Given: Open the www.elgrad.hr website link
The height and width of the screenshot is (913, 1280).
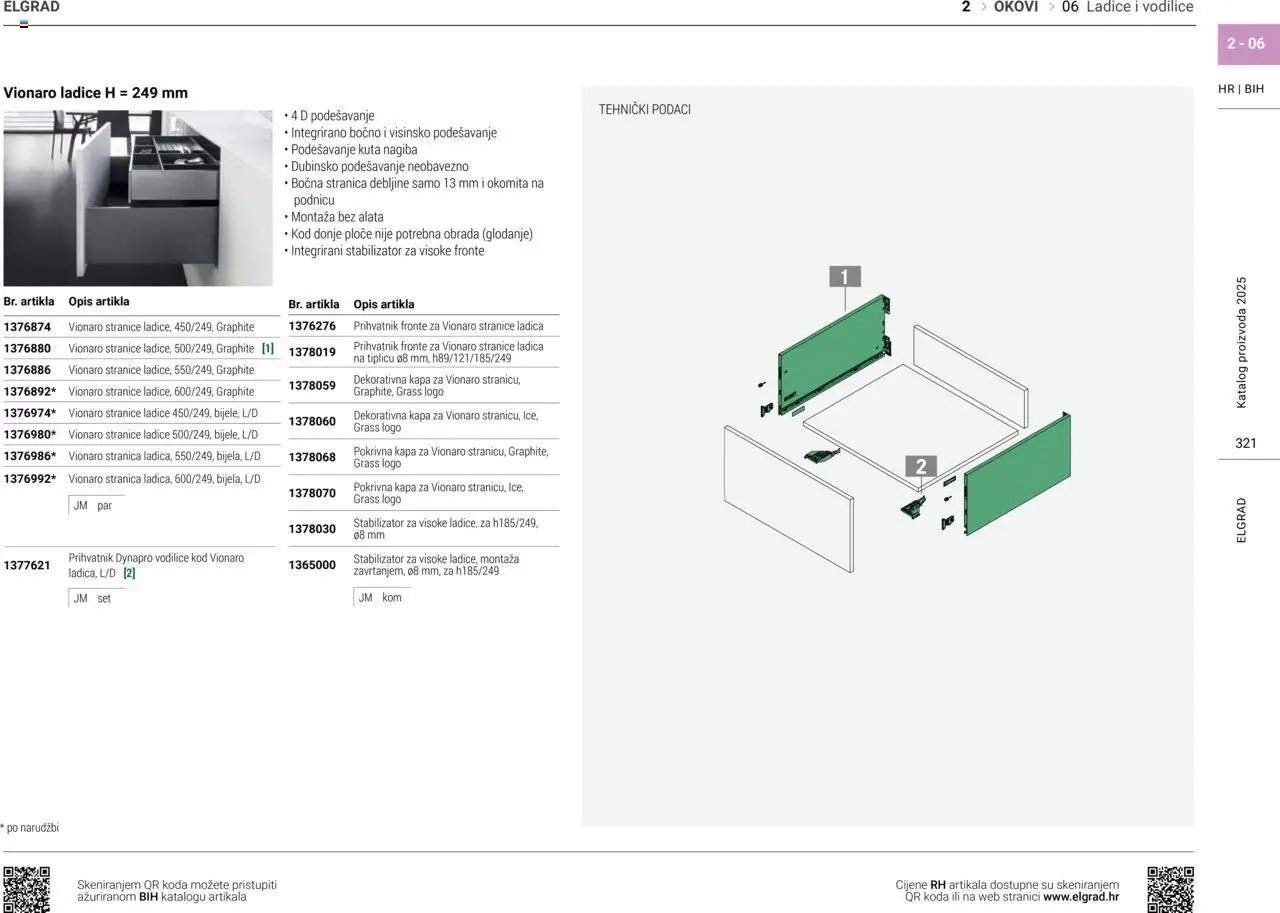Looking at the screenshot, I should (x=1080, y=897).
